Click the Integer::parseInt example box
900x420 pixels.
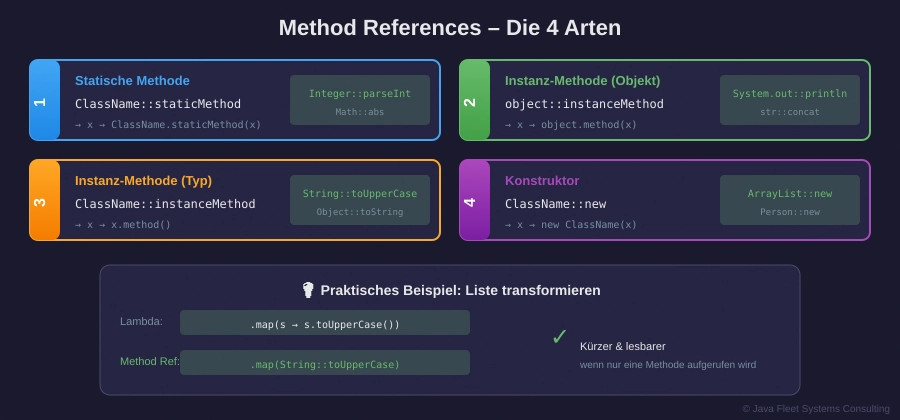[360, 100]
